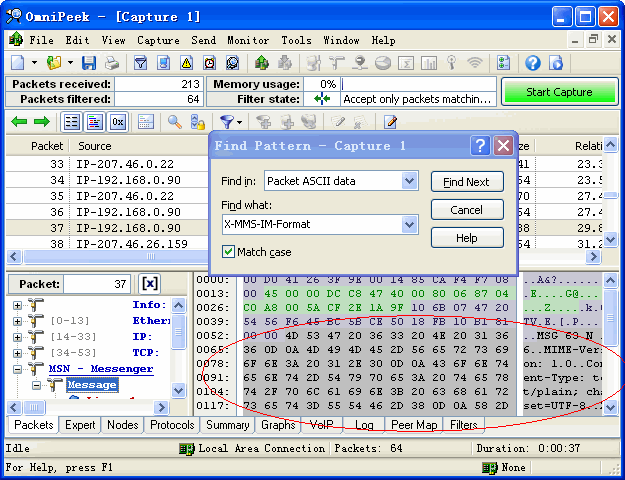Toggle the Match case checkbox
The width and height of the screenshot is (625, 480).
[x=228, y=252]
